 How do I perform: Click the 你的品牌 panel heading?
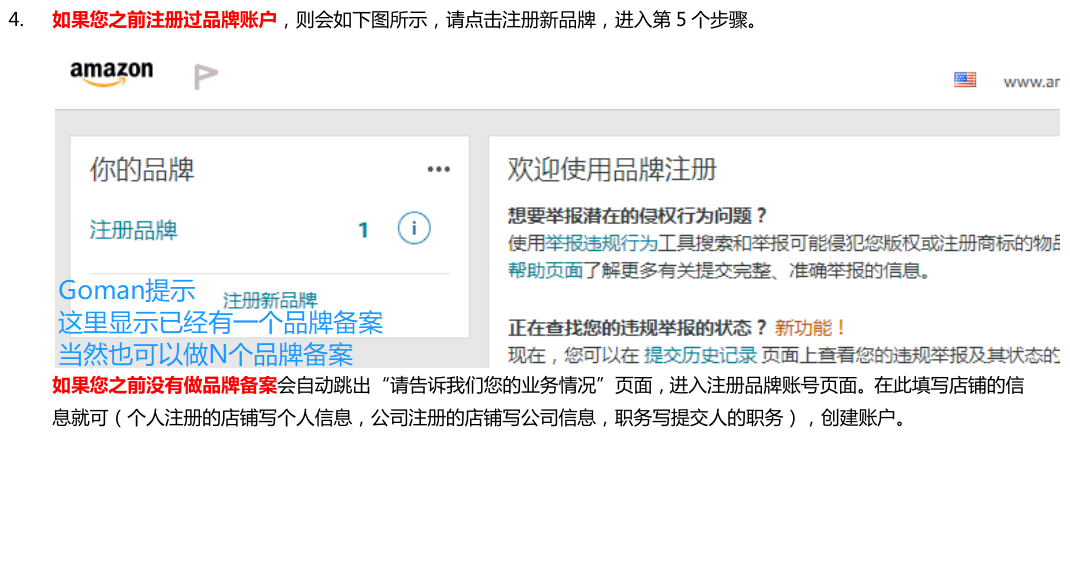(x=142, y=169)
